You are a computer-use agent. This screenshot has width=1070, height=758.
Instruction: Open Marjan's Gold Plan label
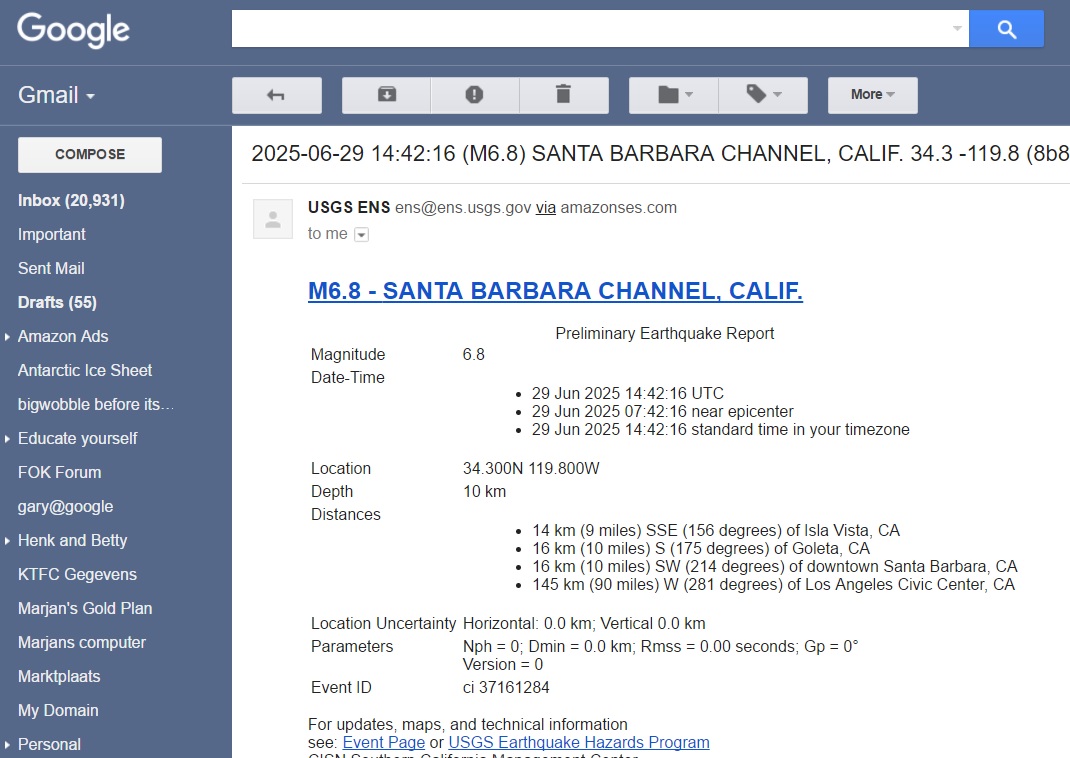[85, 609]
